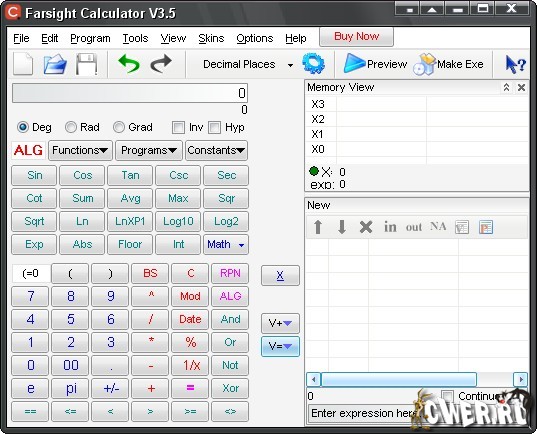
Task: Activate the context help pointer icon
Action: (515, 64)
